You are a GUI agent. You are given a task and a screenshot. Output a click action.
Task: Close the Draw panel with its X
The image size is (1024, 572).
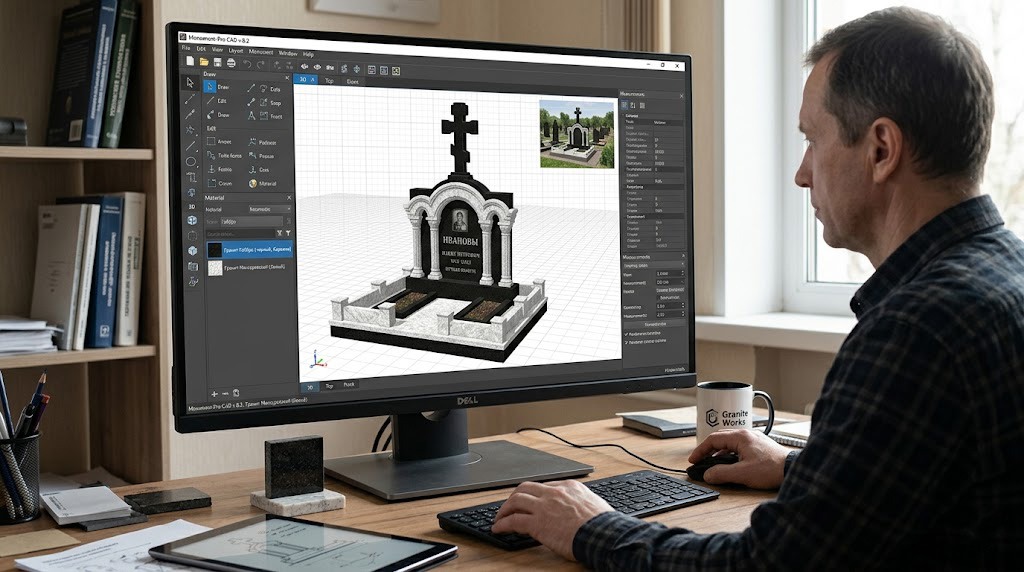(287, 78)
